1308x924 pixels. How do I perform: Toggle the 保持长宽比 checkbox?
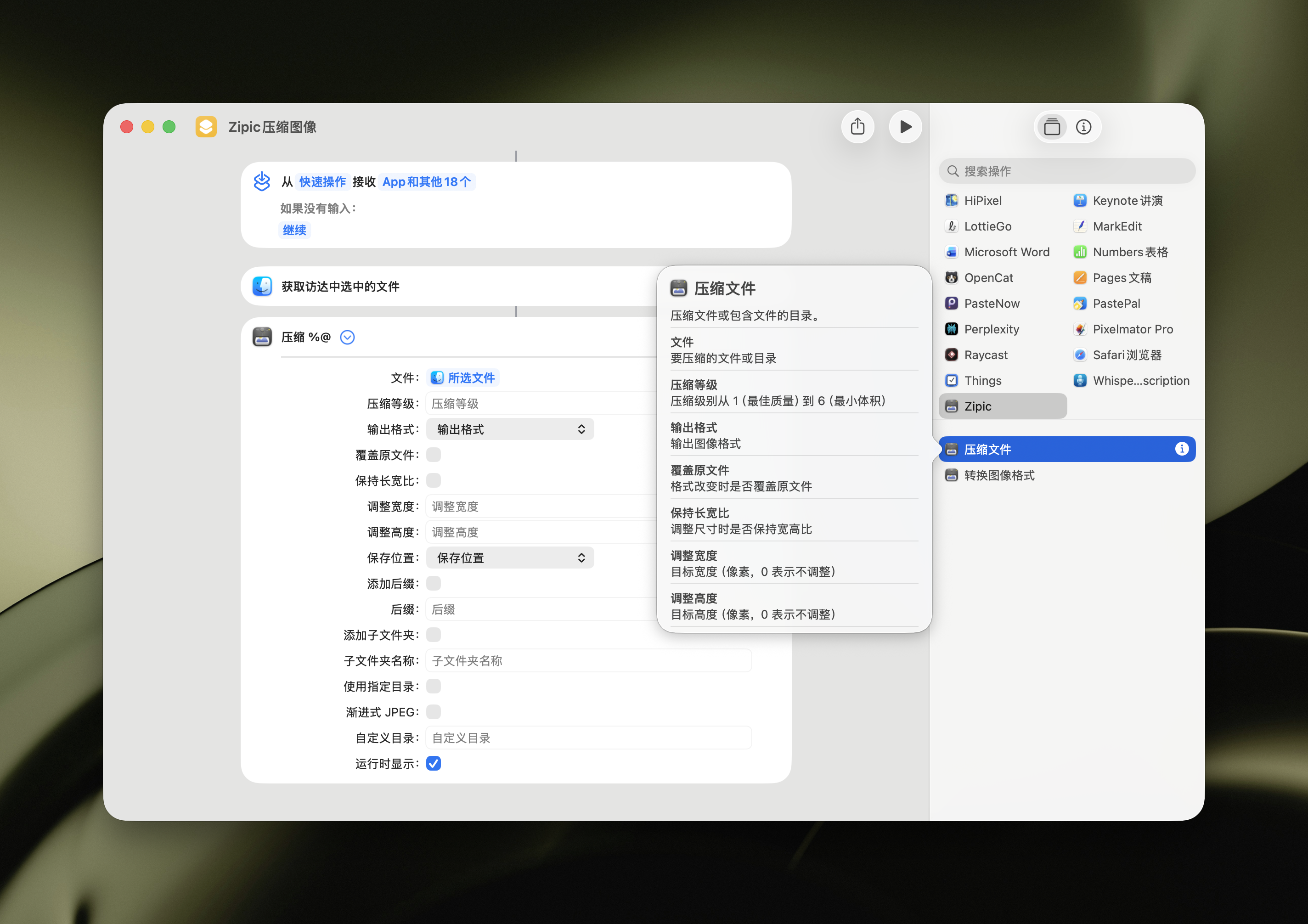click(434, 480)
